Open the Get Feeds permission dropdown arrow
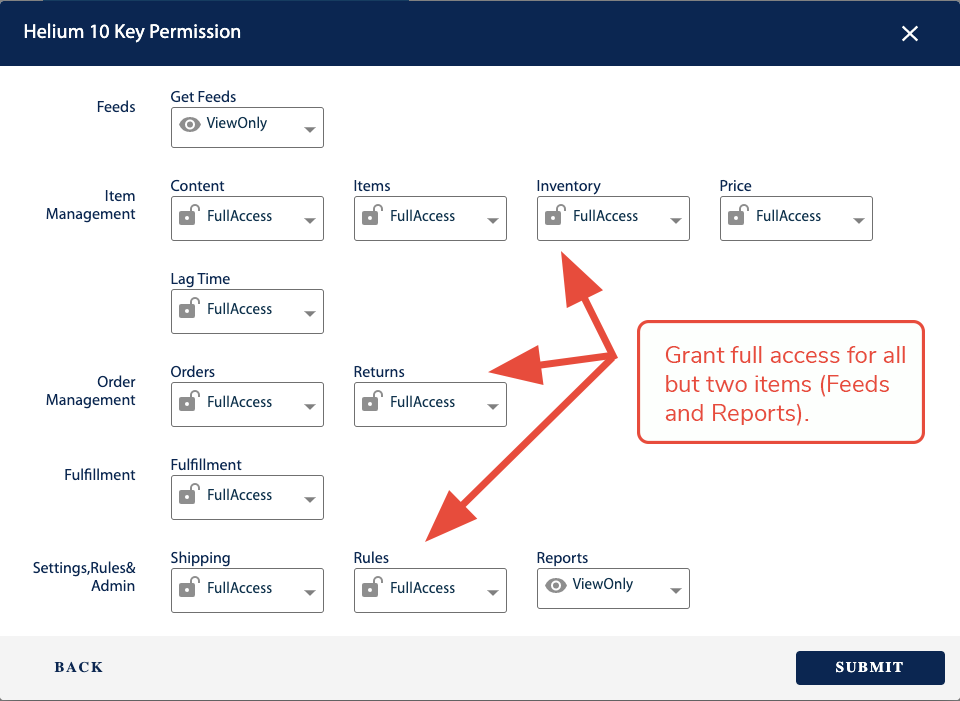The height and width of the screenshot is (701, 960). [x=310, y=130]
